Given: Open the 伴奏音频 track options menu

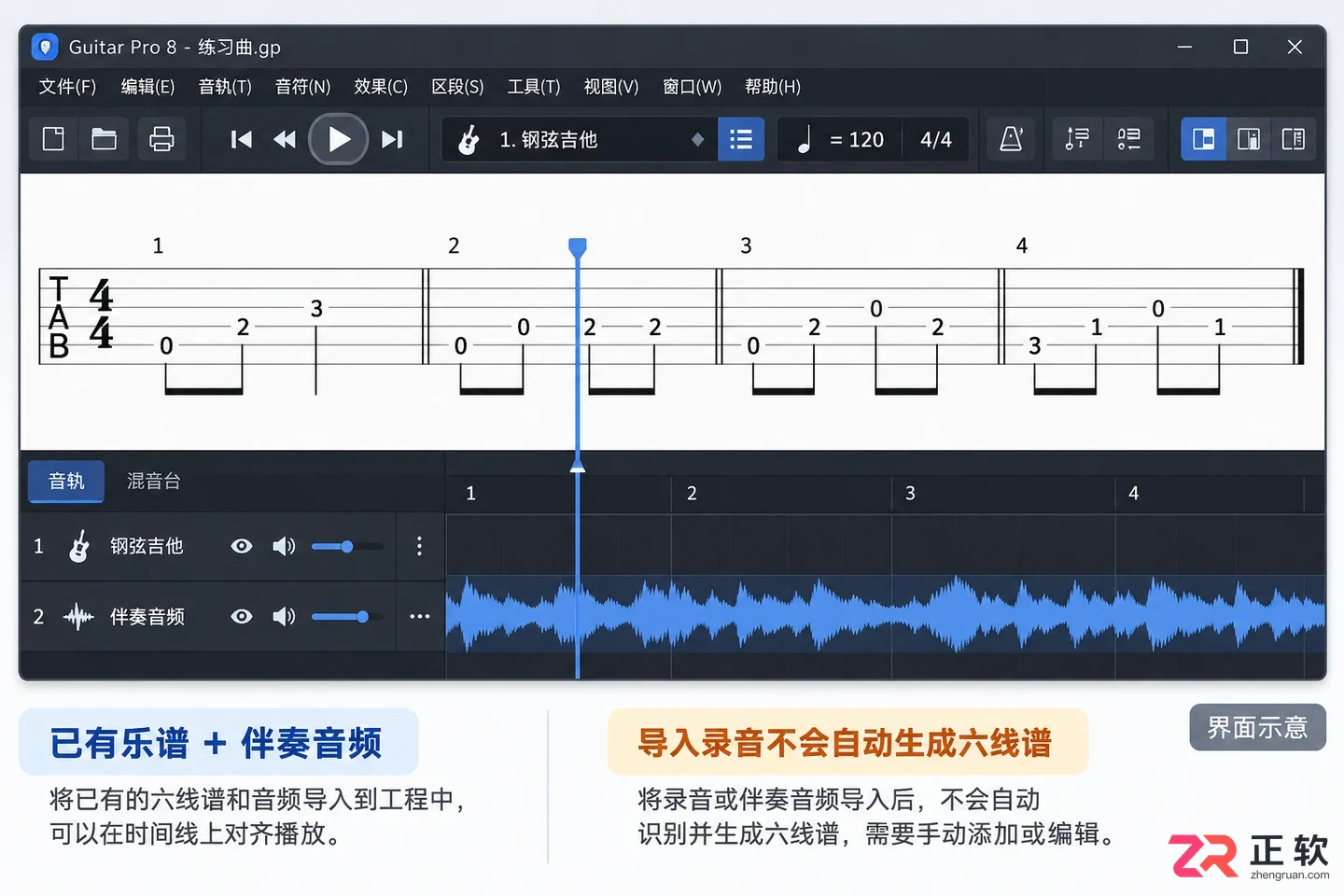Looking at the screenshot, I should [x=420, y=617].
